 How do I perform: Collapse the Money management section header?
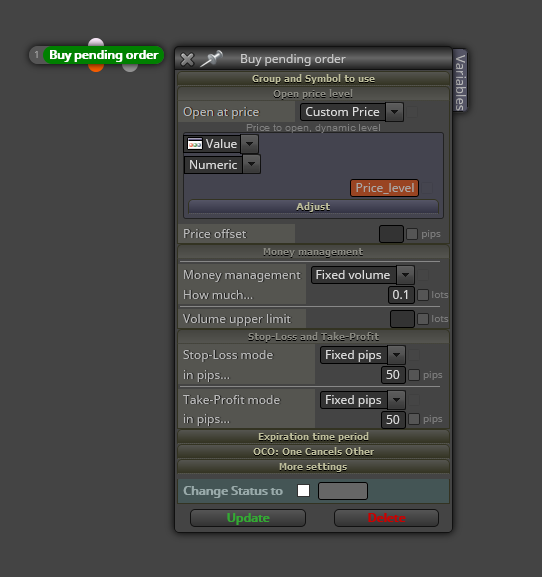[x=313, y=252]
